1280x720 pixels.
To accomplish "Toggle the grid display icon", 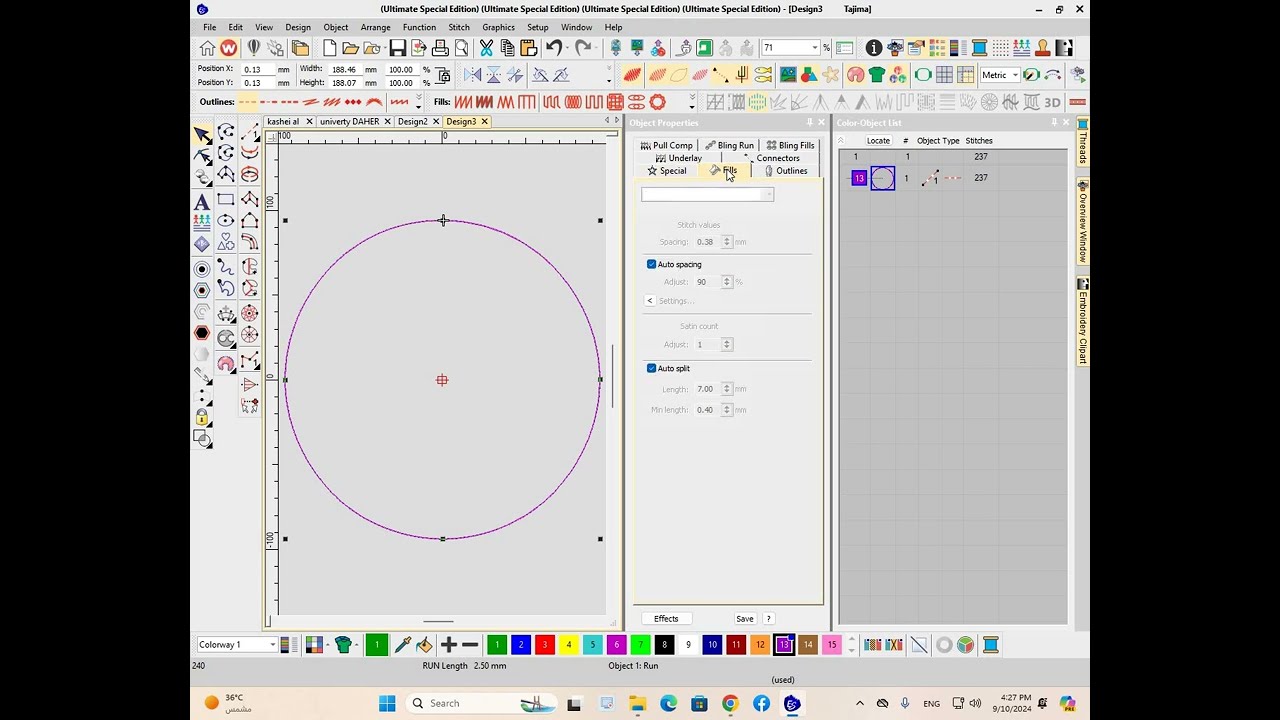I will tap(944, 75).
